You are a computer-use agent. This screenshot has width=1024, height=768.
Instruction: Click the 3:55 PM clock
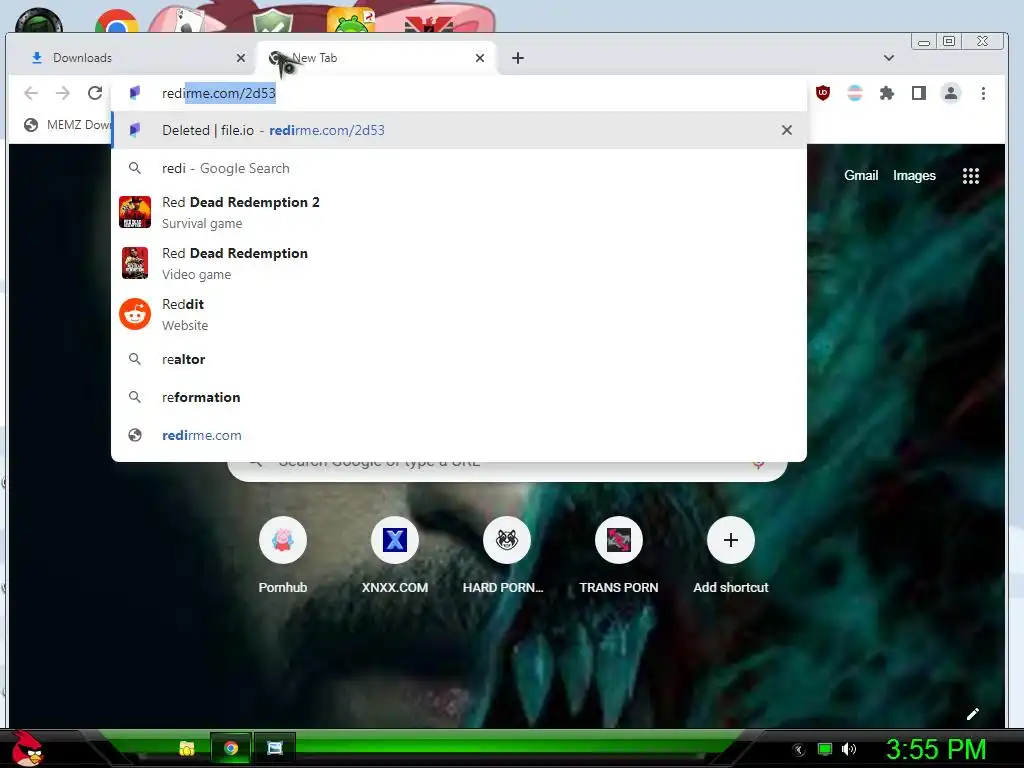[935, 749]
